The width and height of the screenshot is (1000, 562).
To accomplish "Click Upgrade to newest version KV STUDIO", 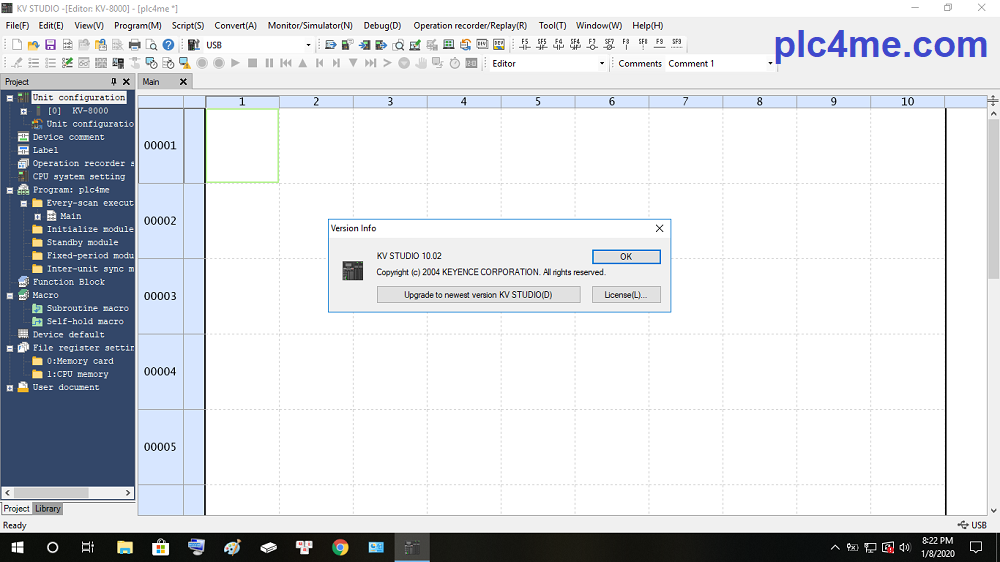I will pyautogui.click(x=478, y=295).
